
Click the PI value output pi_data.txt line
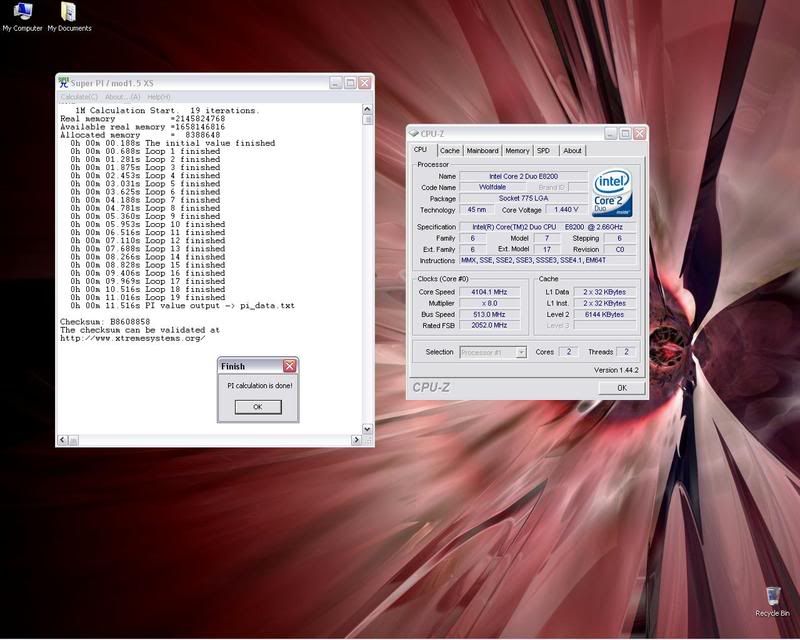pos(182,306)
